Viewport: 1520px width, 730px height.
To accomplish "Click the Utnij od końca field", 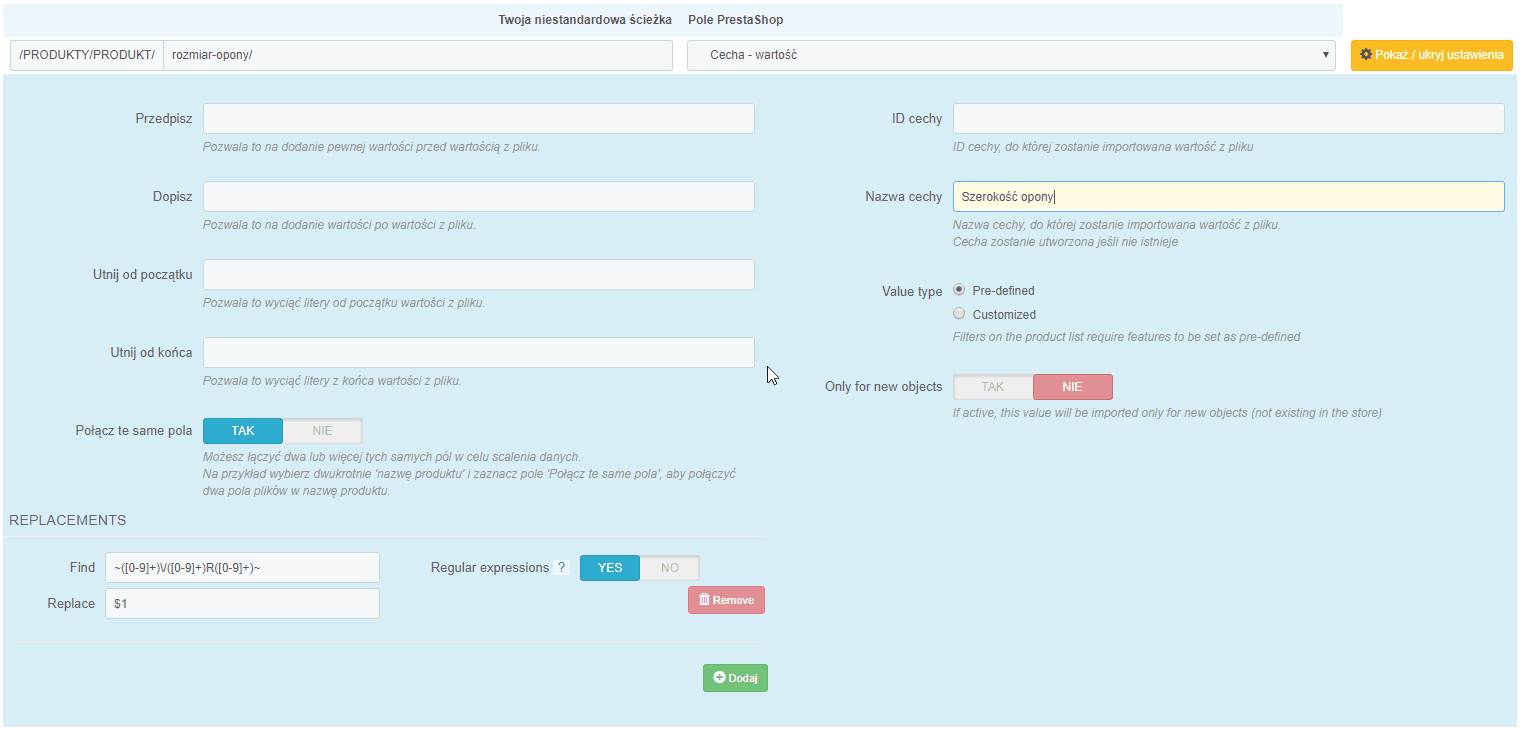I will coord(478,353).
